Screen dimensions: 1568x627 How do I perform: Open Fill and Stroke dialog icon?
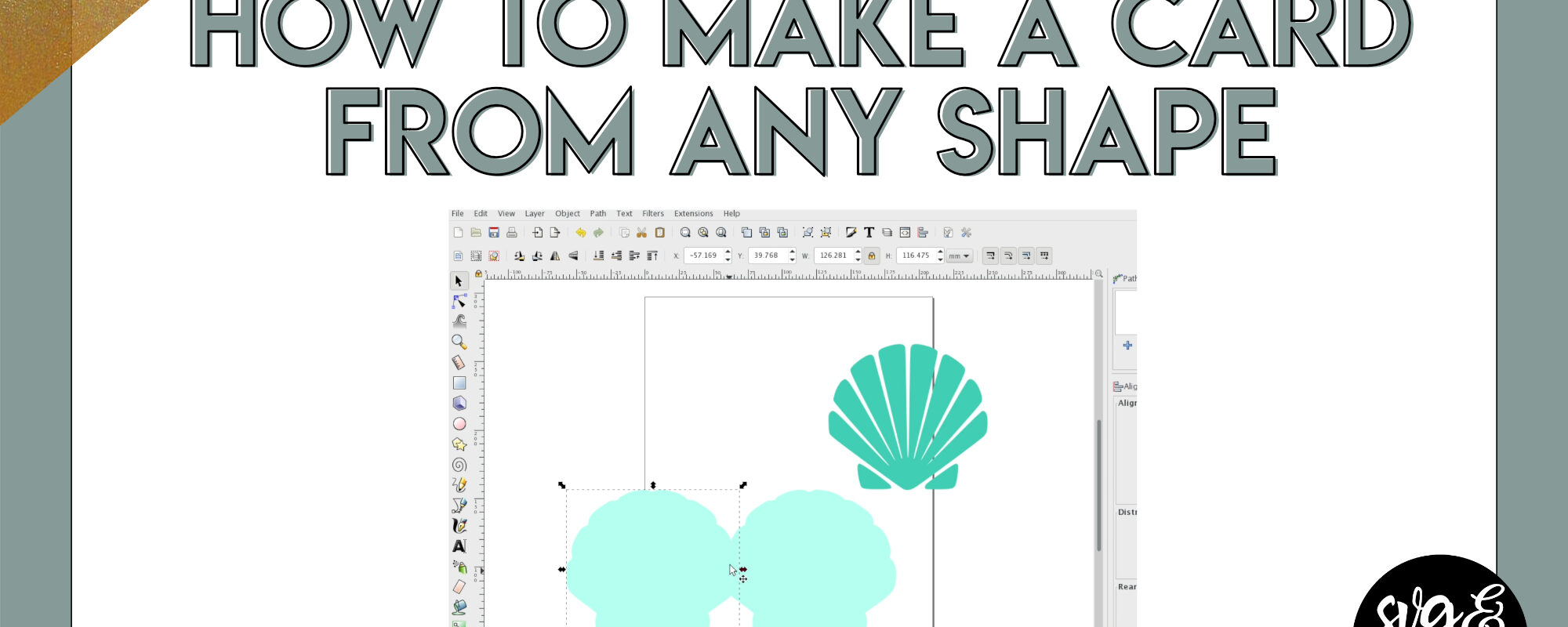[851, 232]
